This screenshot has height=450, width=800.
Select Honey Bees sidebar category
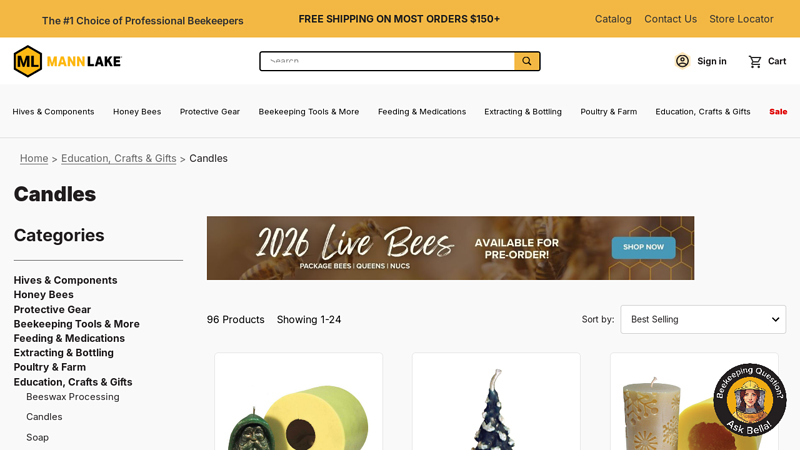point(43,294)
